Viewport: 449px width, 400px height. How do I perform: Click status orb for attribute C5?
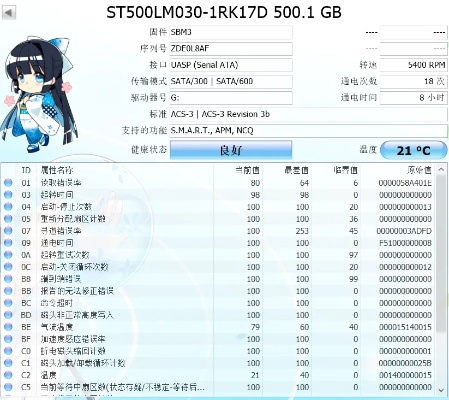pyautogui.click(x=8, y=387)
